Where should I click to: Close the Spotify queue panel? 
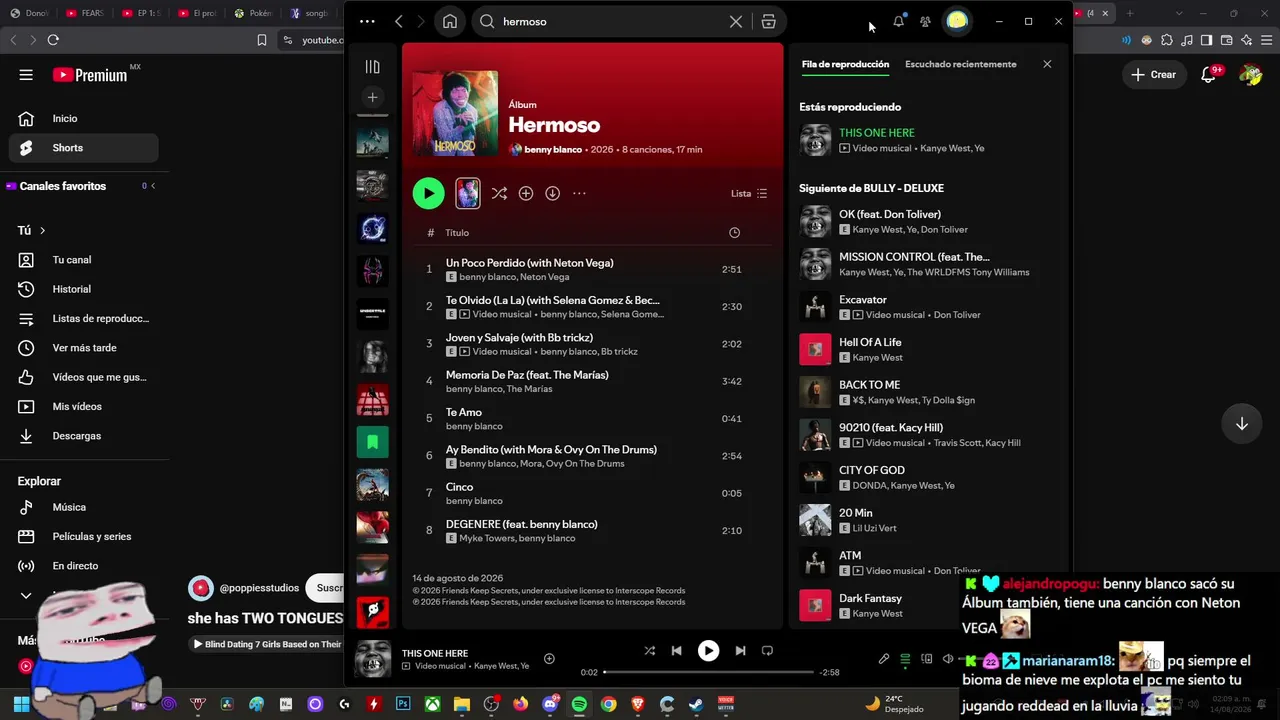(x=1047, y=64)
